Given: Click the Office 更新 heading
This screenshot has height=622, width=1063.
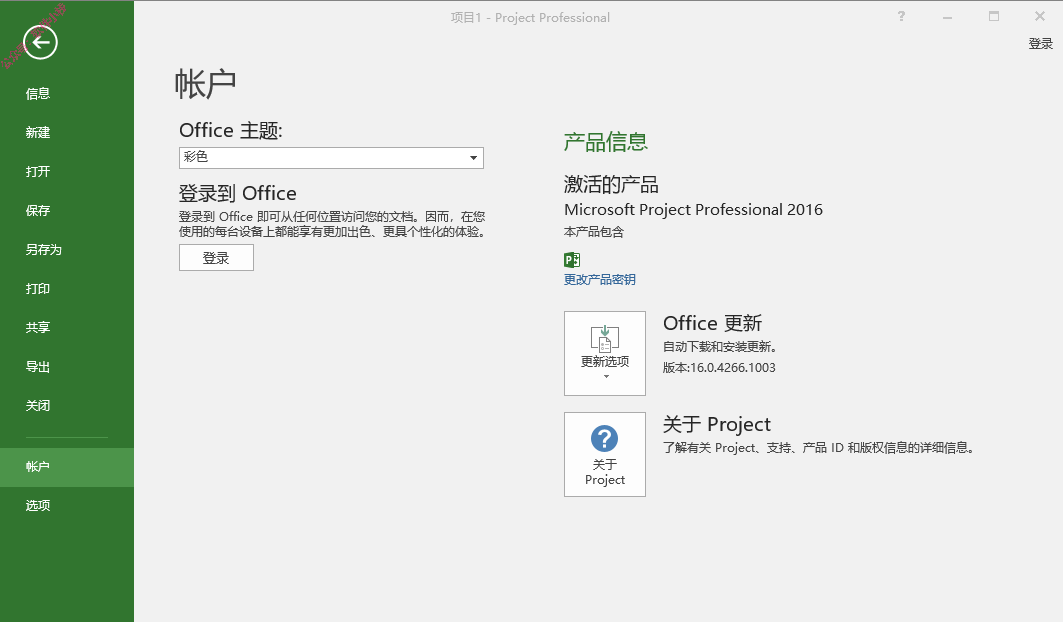Looking at the screenshot, I should (x=713, y=323).
